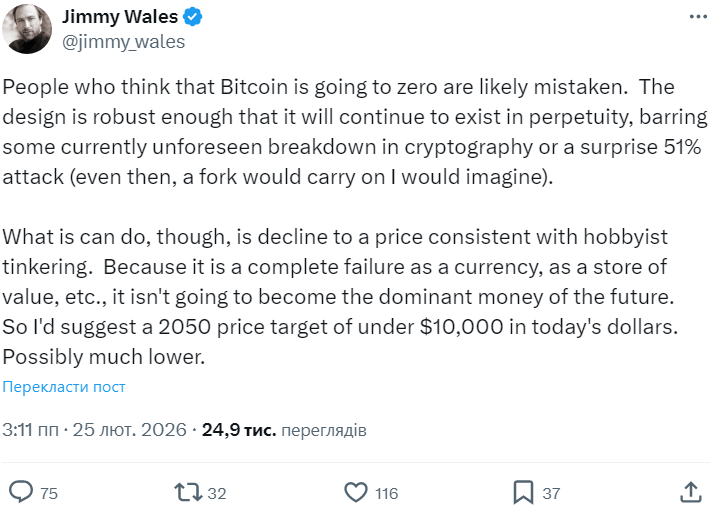Click the bookmark count 37

[551, 493]
